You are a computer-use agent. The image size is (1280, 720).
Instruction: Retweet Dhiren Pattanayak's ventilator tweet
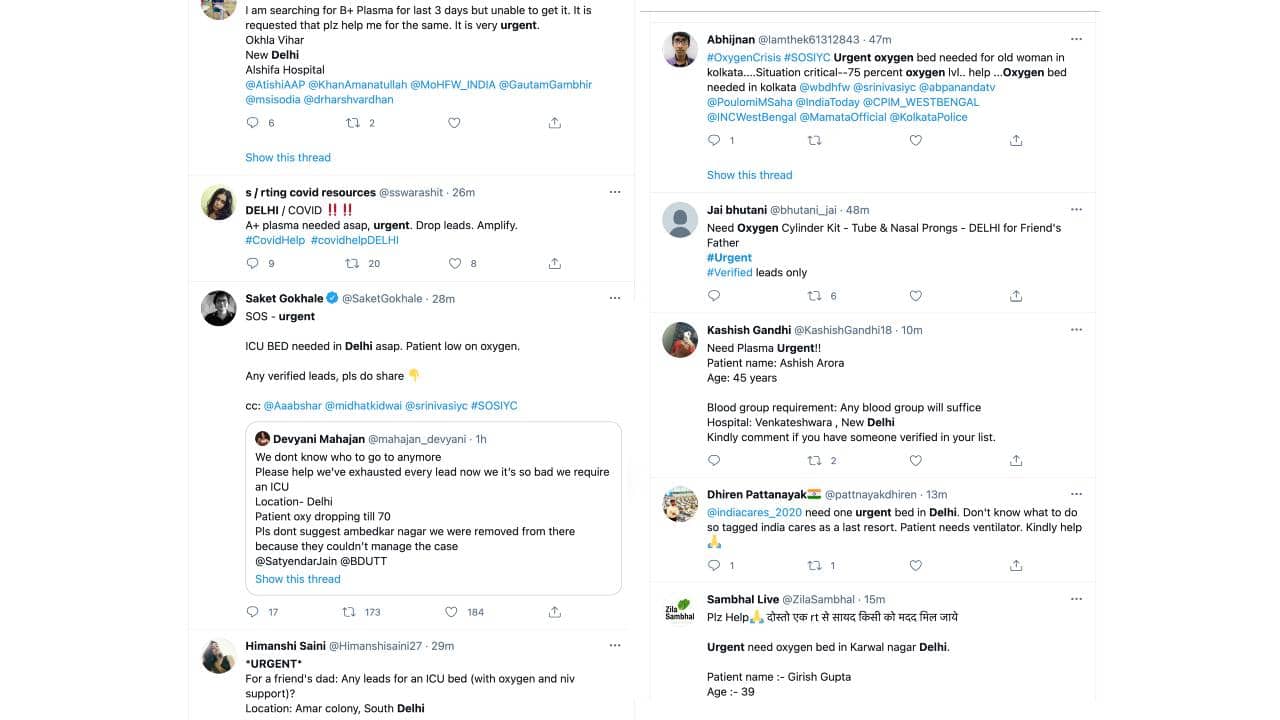(x=814, y=566)
